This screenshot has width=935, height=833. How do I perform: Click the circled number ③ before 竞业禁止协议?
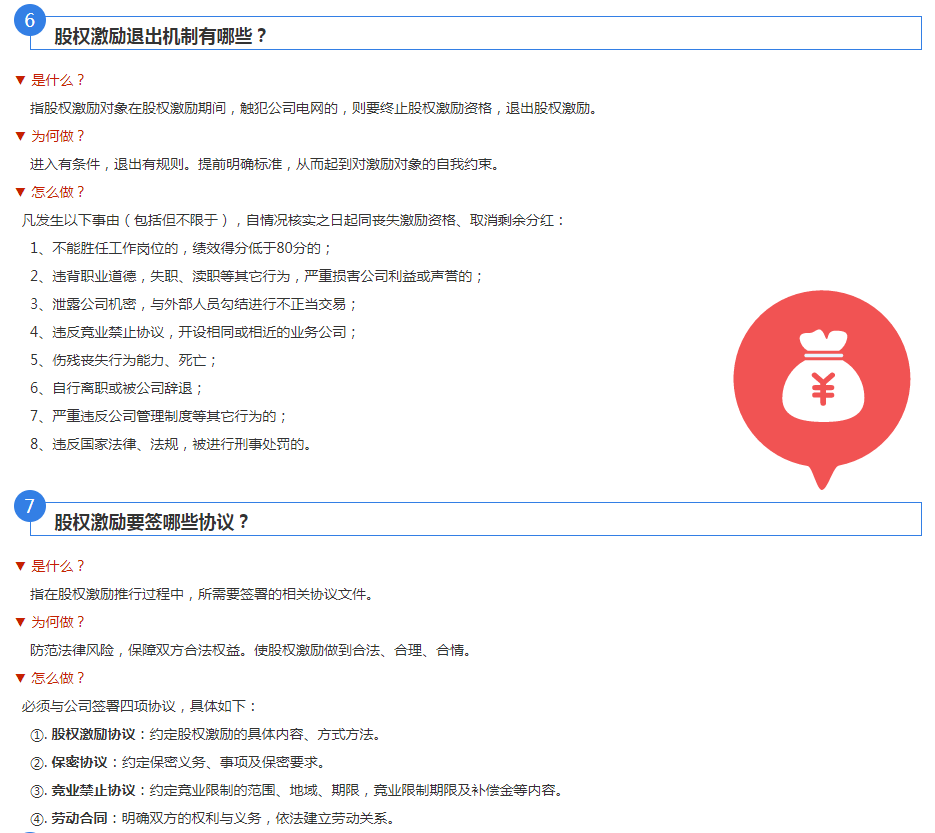38,791
